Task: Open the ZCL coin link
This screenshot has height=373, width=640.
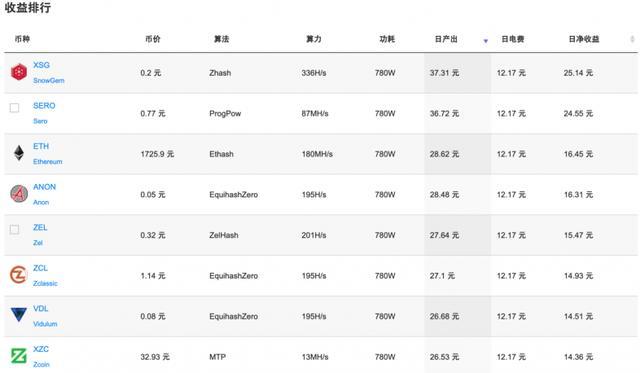Action: tap(40, 268)
